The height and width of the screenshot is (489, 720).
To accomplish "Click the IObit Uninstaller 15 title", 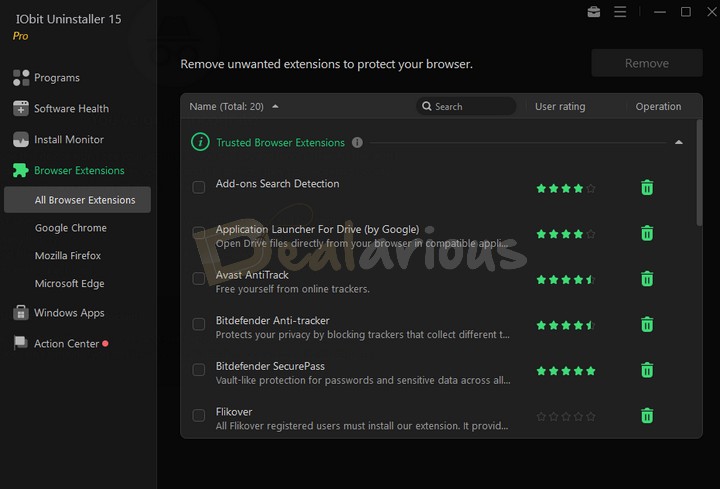I will coord(68,19).
